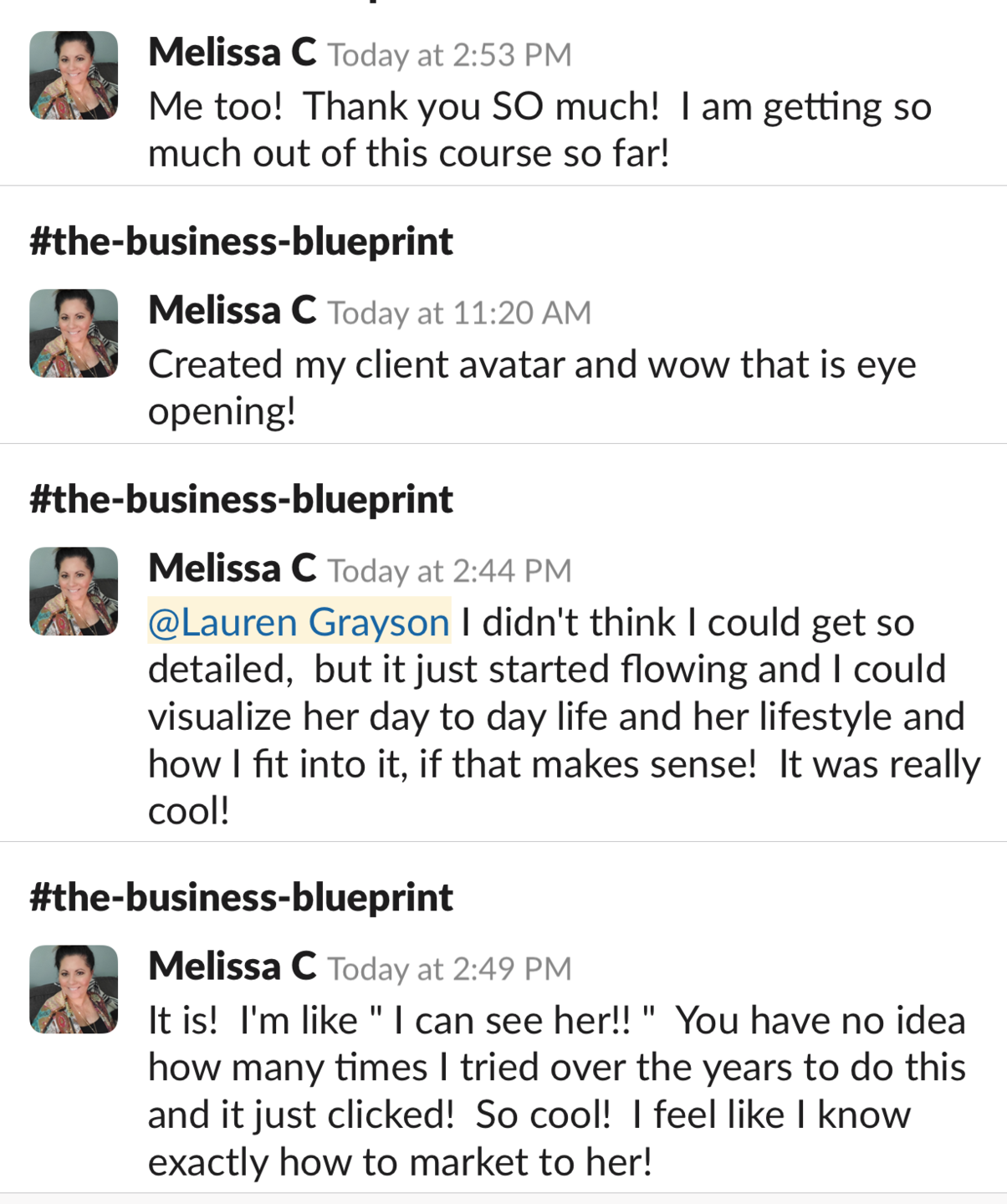Click the Melissa C name on the 2:44 PM message

(232, 569)
